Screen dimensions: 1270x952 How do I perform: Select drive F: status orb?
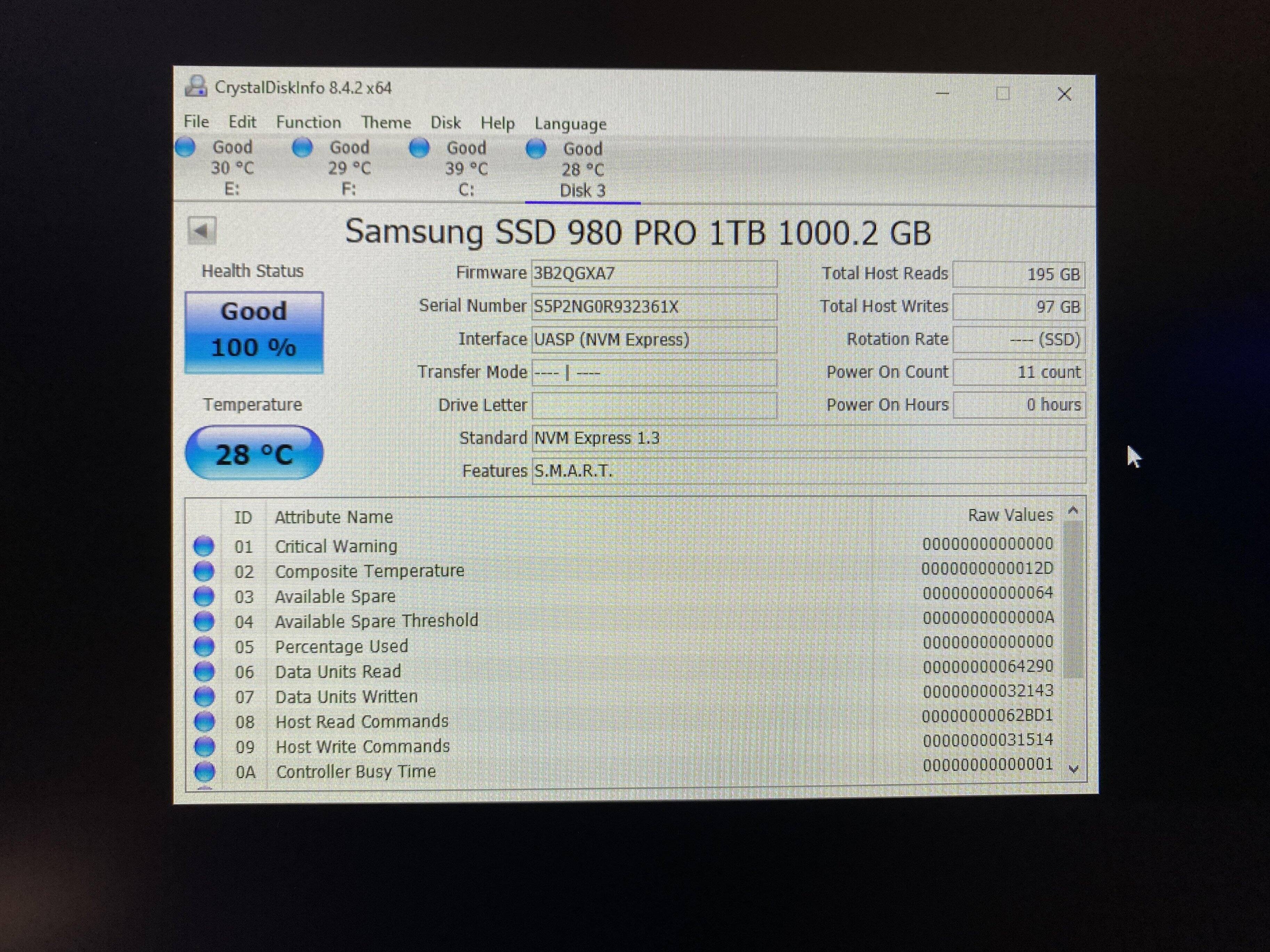[302, 147]
